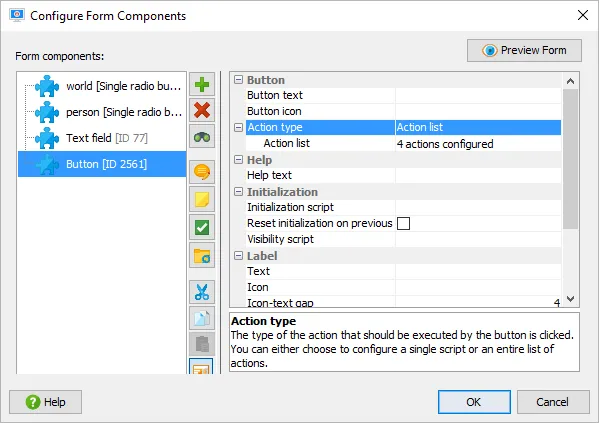Click the green plus add component icon
The image size is (599, 423).
tap(202, 84)
